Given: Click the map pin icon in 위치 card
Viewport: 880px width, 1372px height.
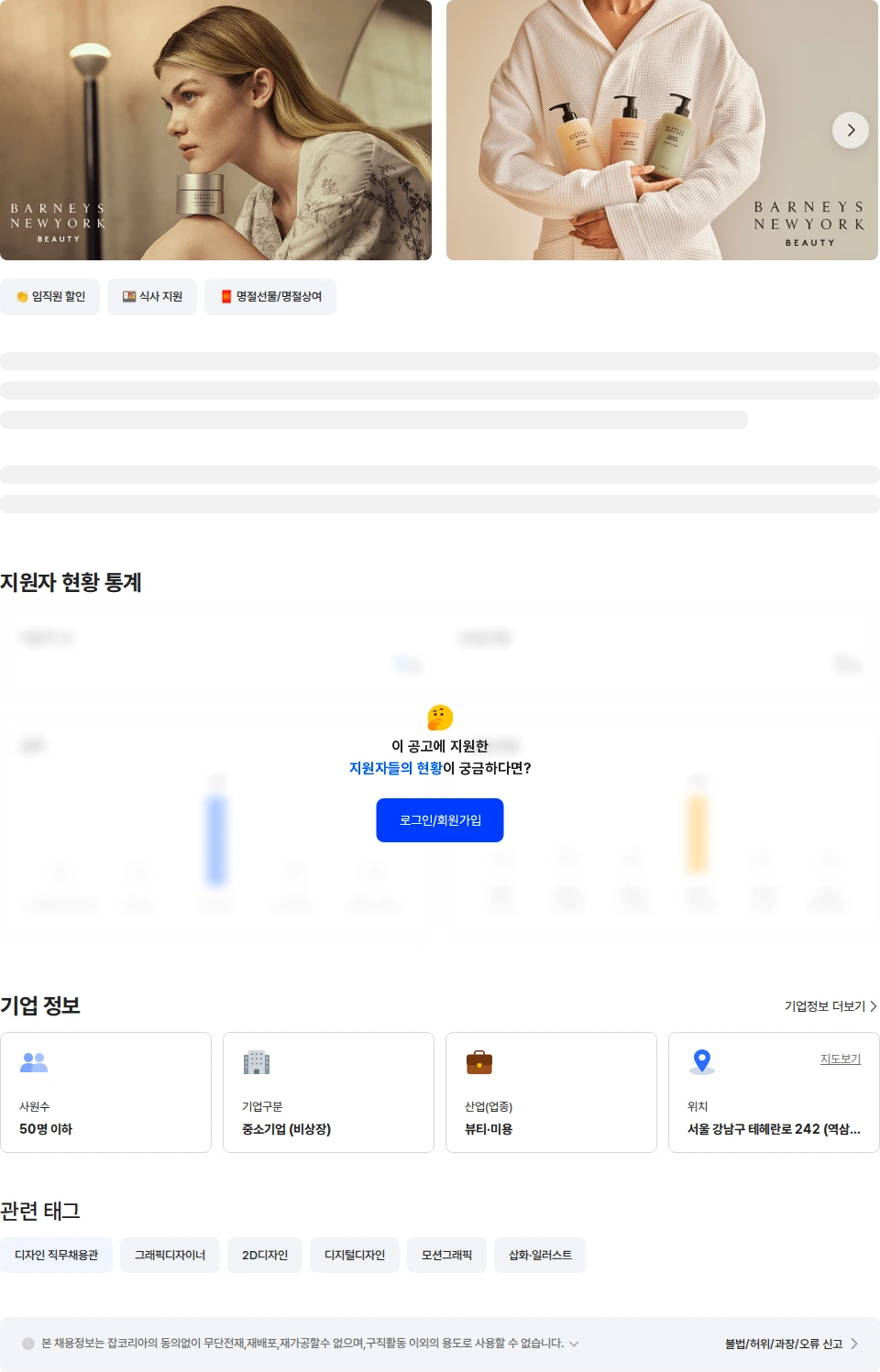Looking at the screenshot, I should (702, 1062).
